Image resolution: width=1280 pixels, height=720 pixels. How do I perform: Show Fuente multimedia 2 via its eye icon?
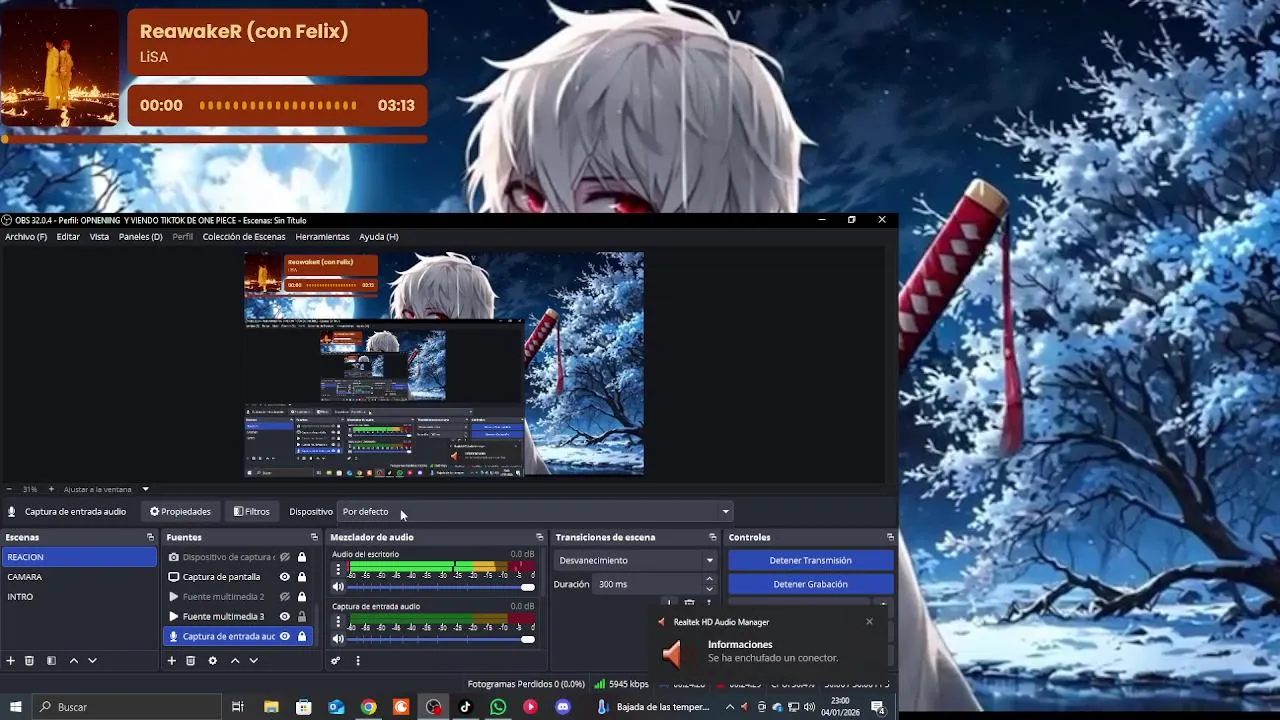[x=285, y=597]
